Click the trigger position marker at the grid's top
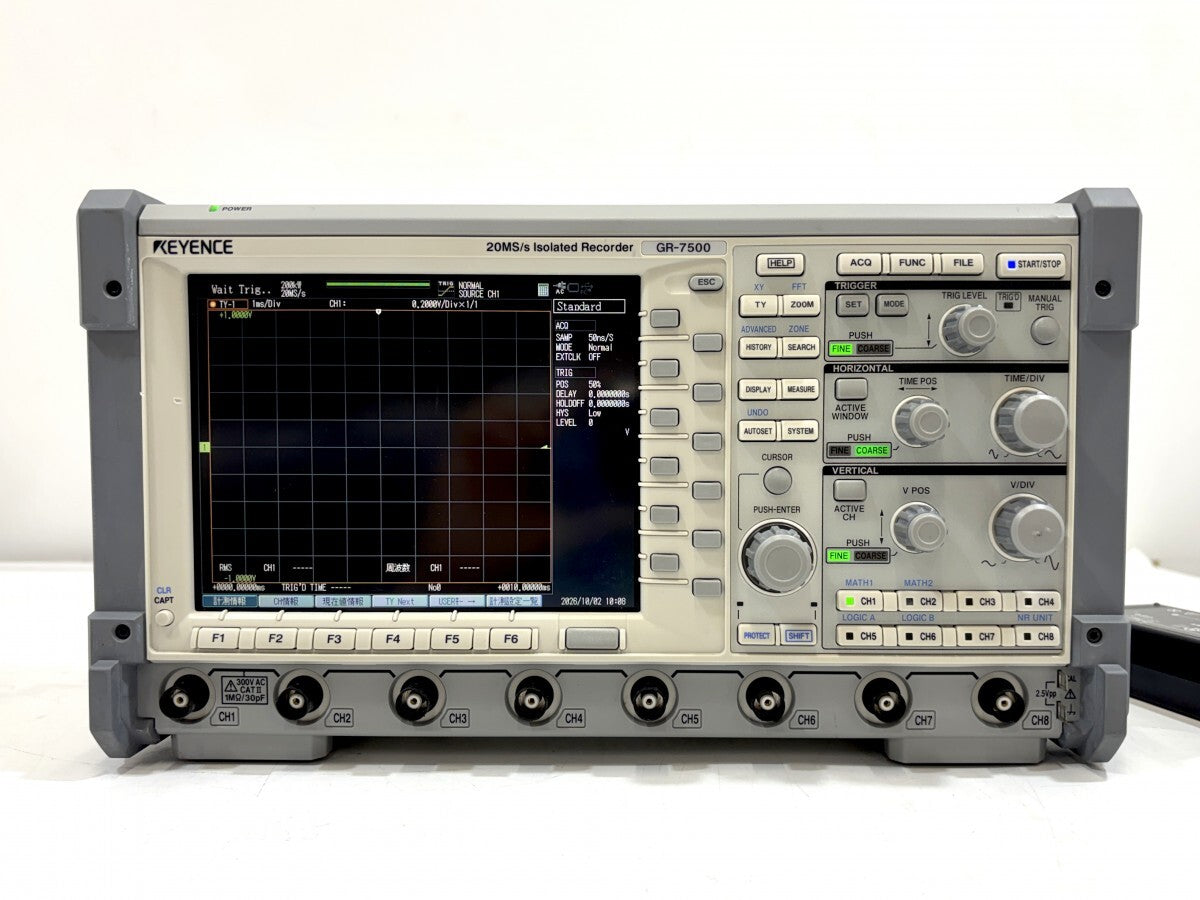 [379, 313]
